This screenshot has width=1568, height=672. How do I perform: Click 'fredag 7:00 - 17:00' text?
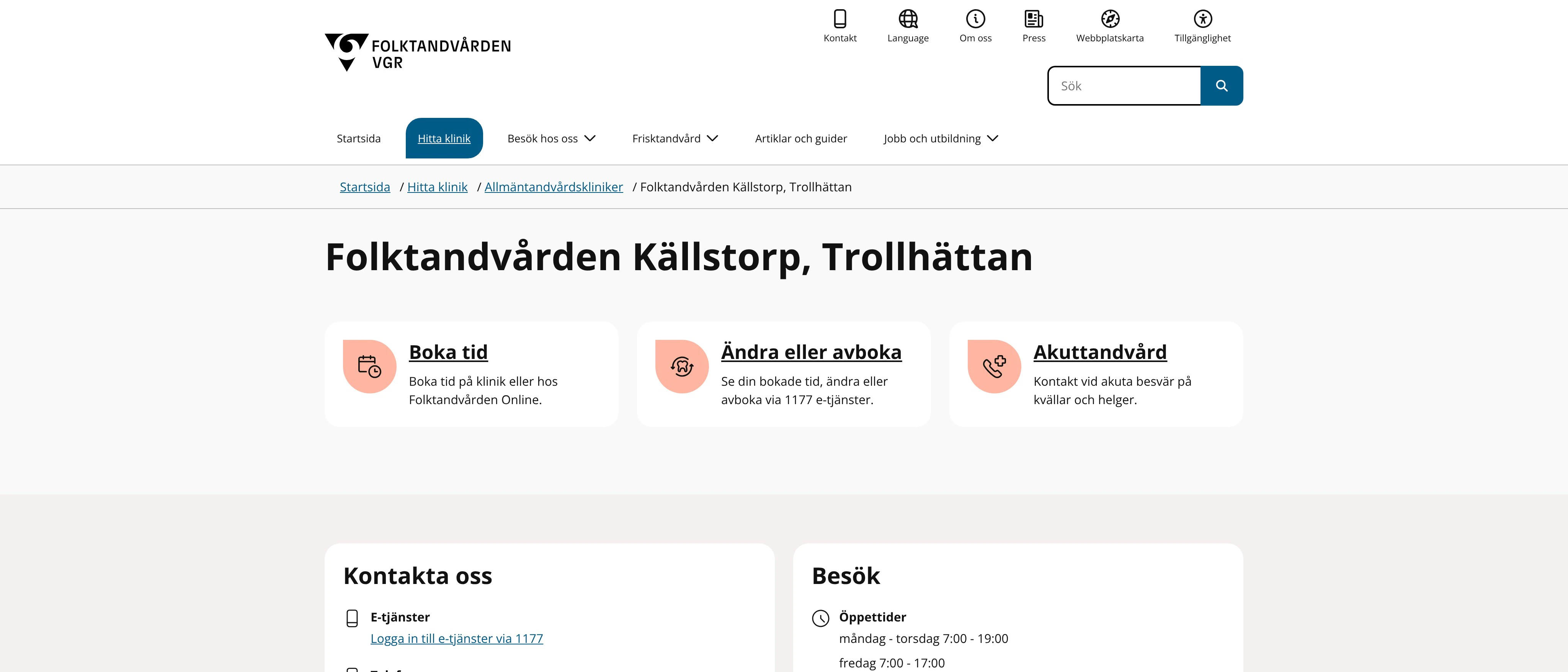[x=892, y=663]
